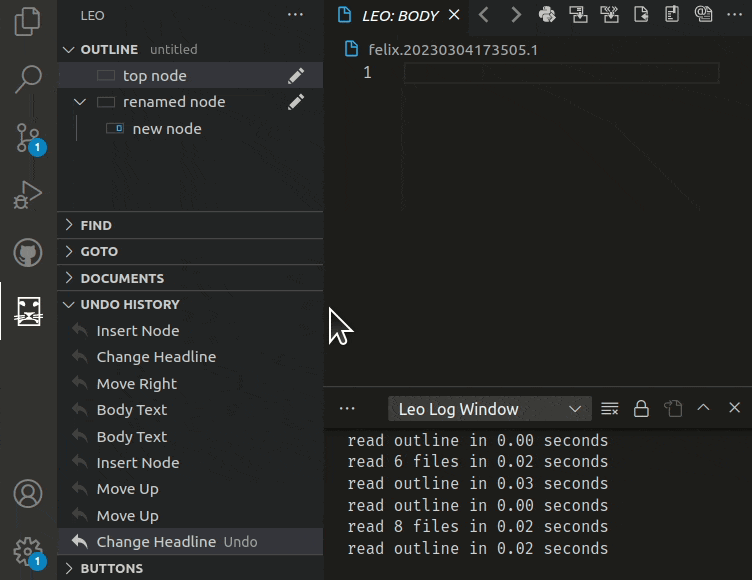Click the second Body Text undo entry
Screen dimensions: 752x580
(190, 437)
